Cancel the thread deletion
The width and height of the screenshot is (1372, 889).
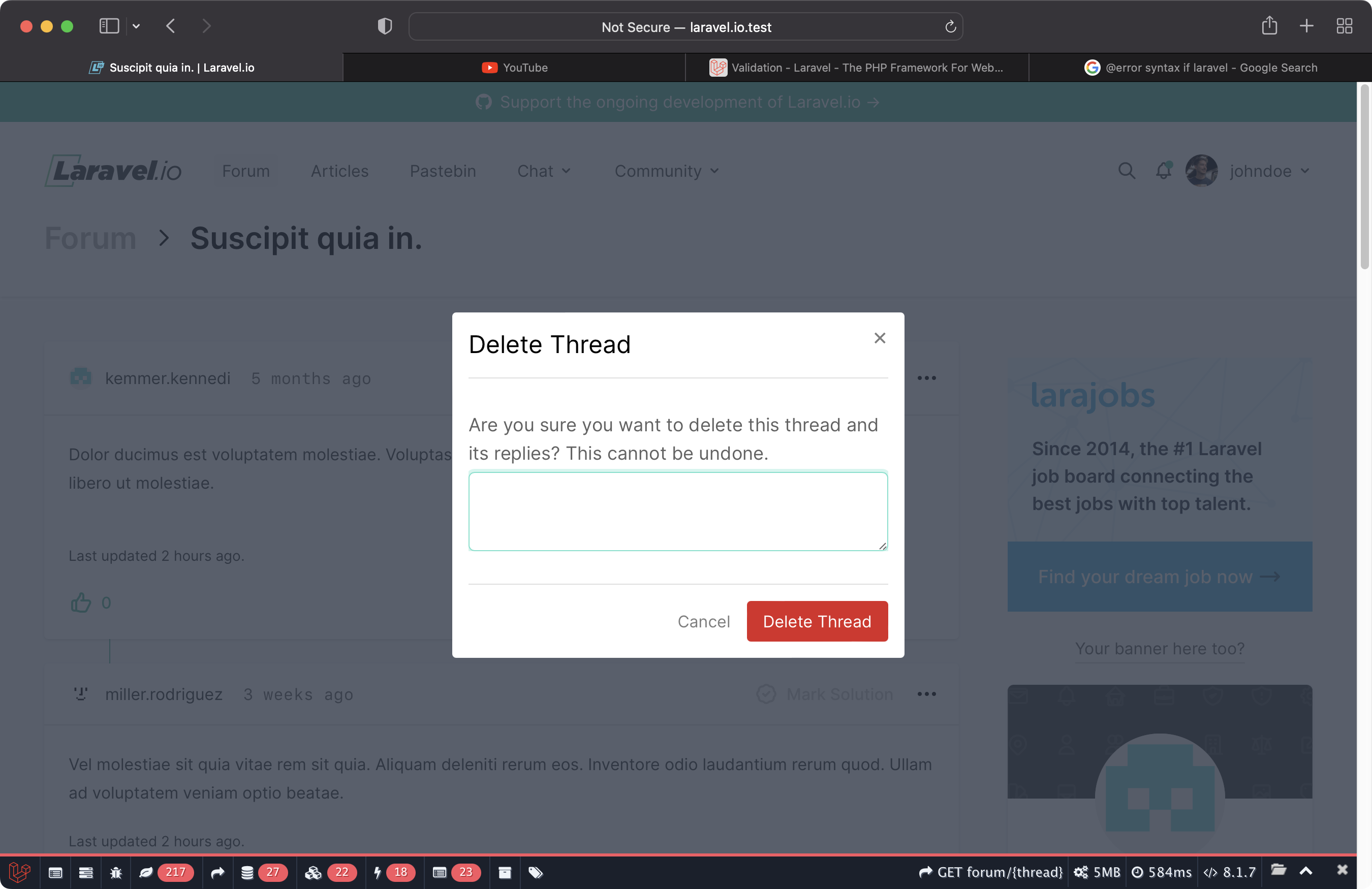703,621
